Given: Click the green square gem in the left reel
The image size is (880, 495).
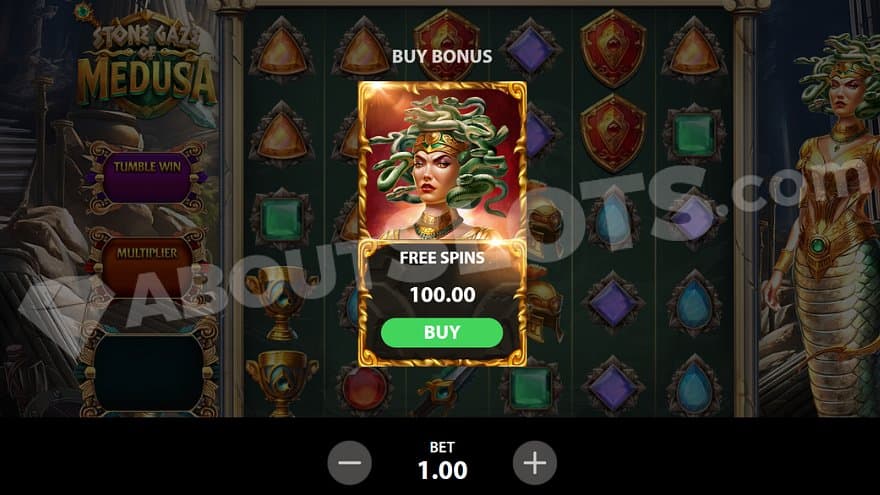Looking at the screenshot, I should [281, 219].
